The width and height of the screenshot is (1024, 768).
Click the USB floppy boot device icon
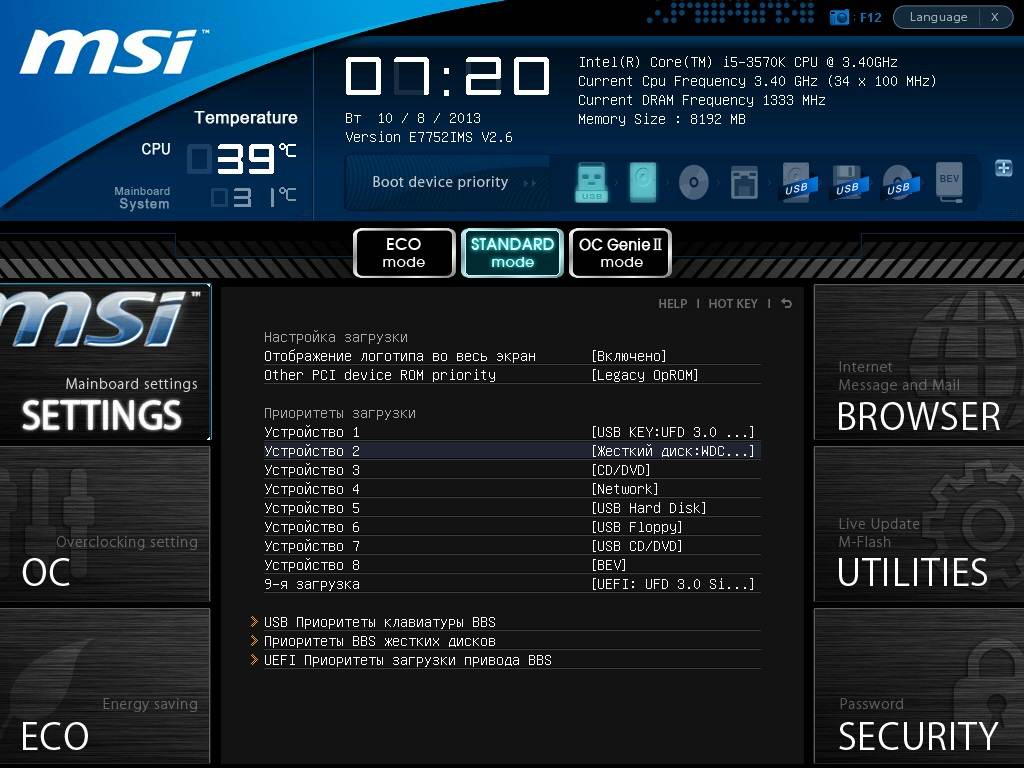coord(847,183)
